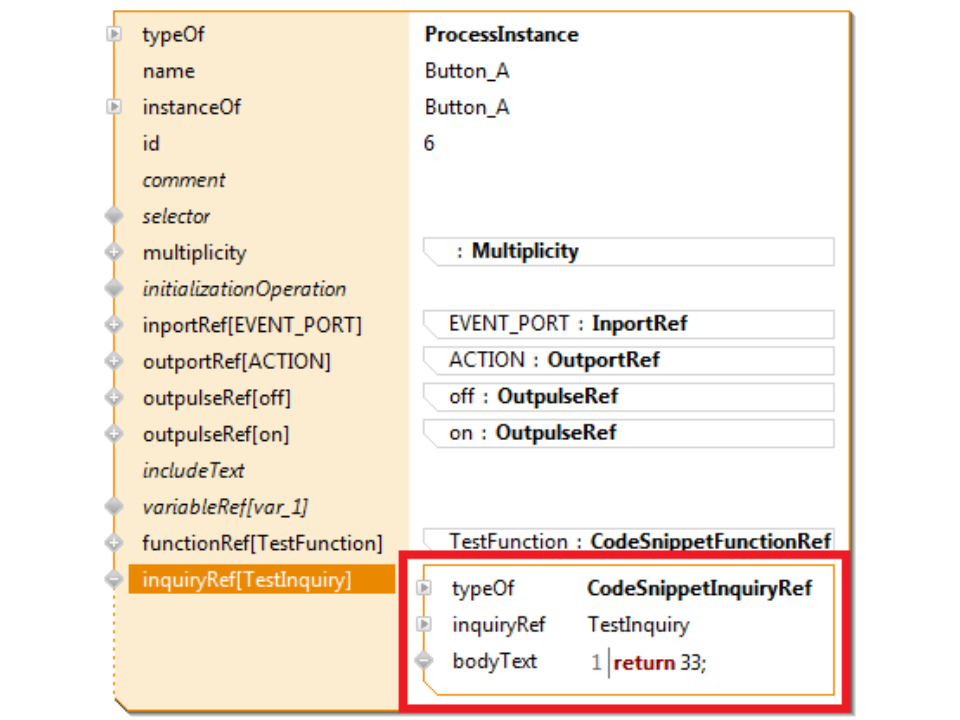This screenshot has height=720, width=960.
Task: Click the name value Button_A
Action: pyautogui.click(x=467, y=71)
